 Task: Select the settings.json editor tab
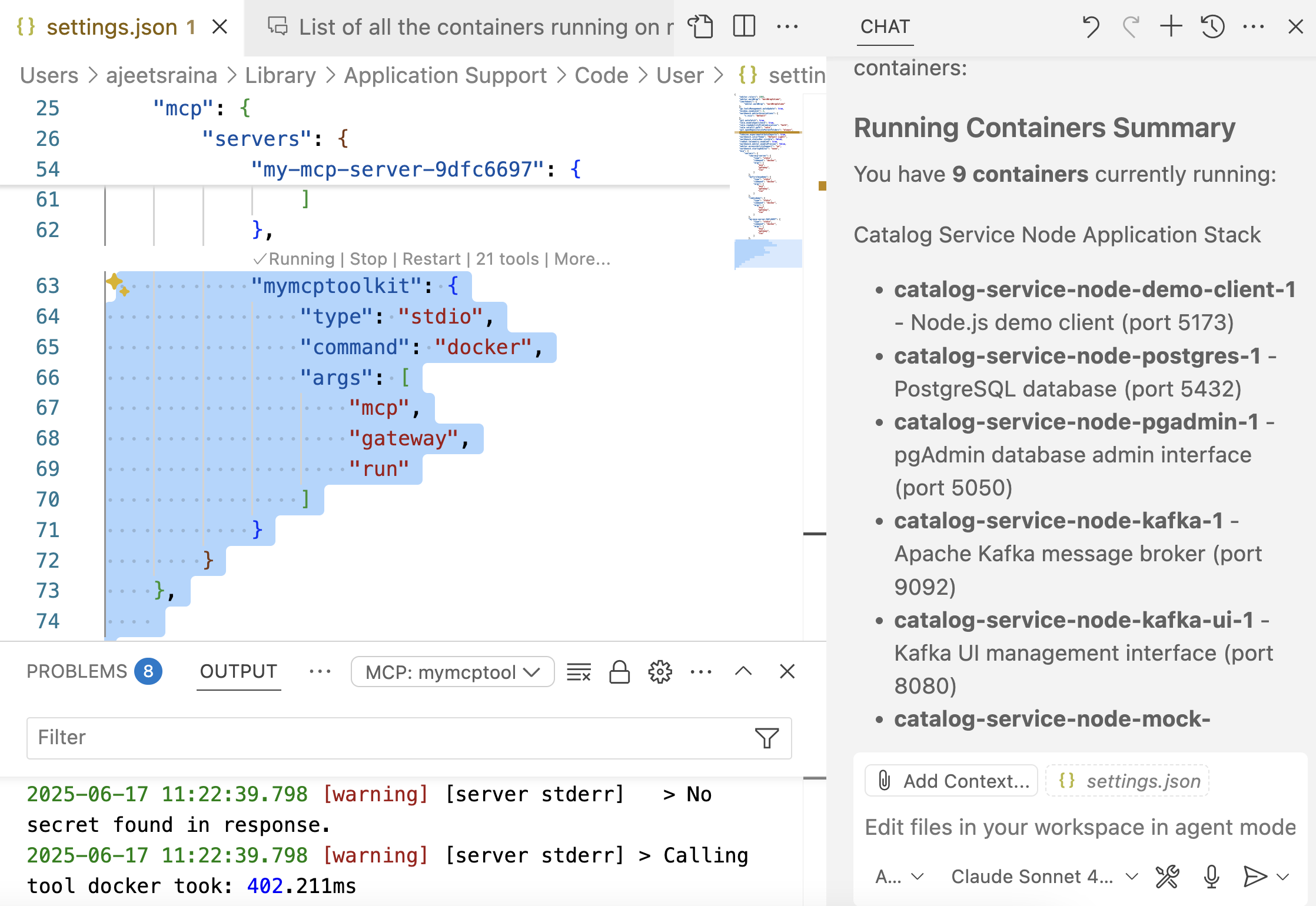click(x=112, y=27)
